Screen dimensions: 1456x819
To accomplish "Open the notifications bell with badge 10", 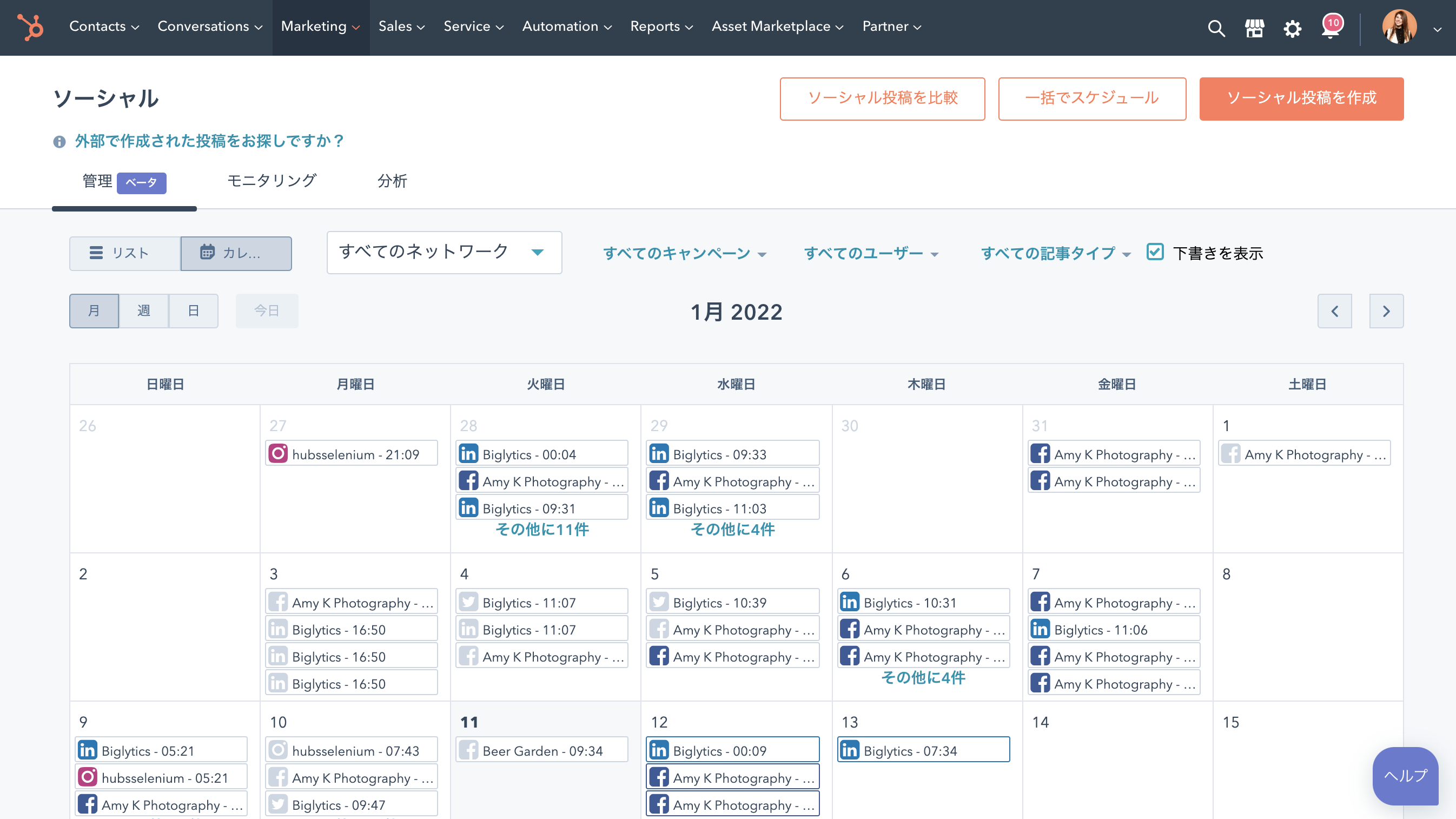I will click(x=1330, y=28).
